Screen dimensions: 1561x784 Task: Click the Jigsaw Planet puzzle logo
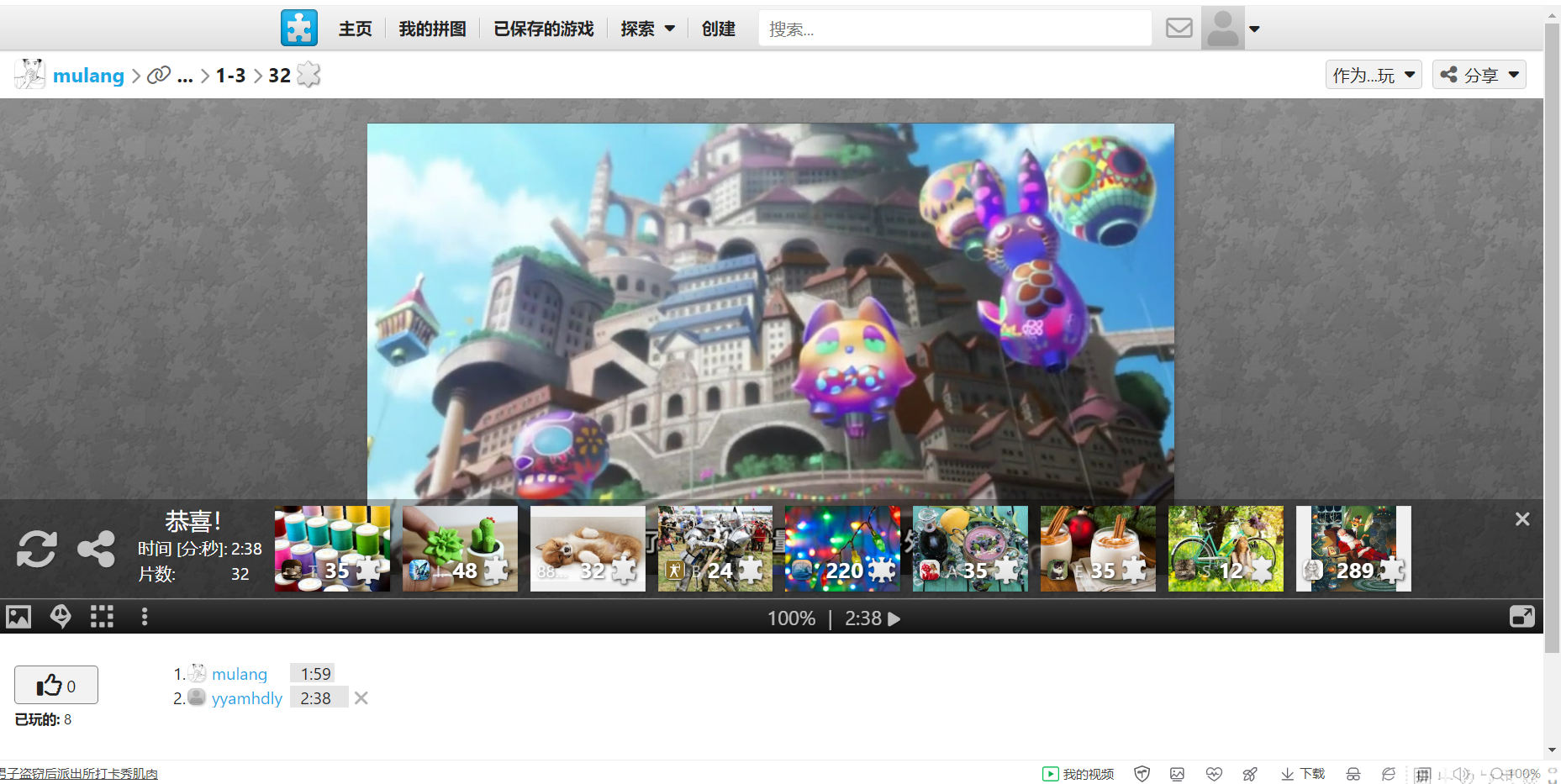(x=298, y=28)
